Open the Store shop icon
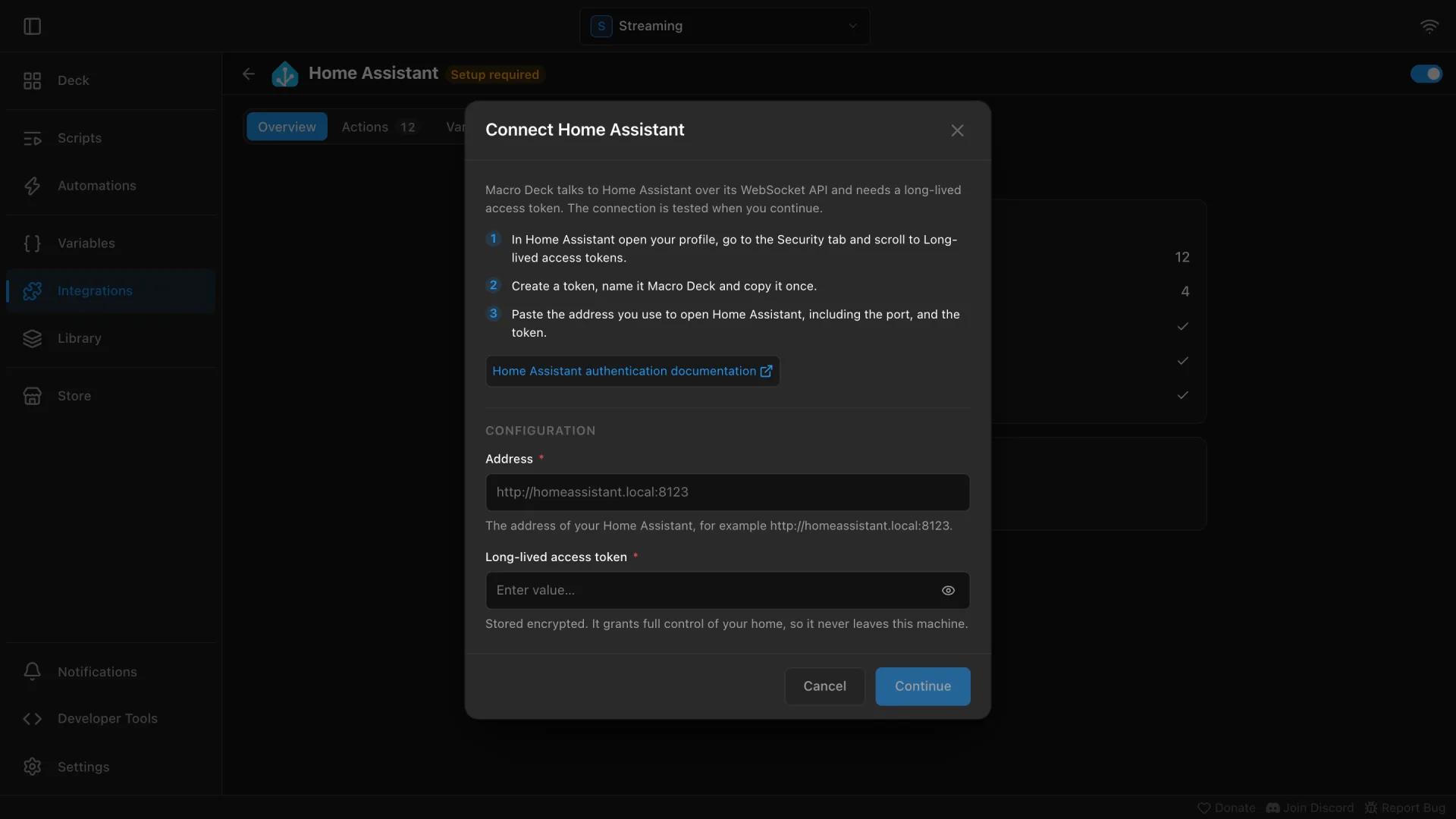The height and width of the screenshot is (819, 1456). pyautogui.click(x=32, y=396)
